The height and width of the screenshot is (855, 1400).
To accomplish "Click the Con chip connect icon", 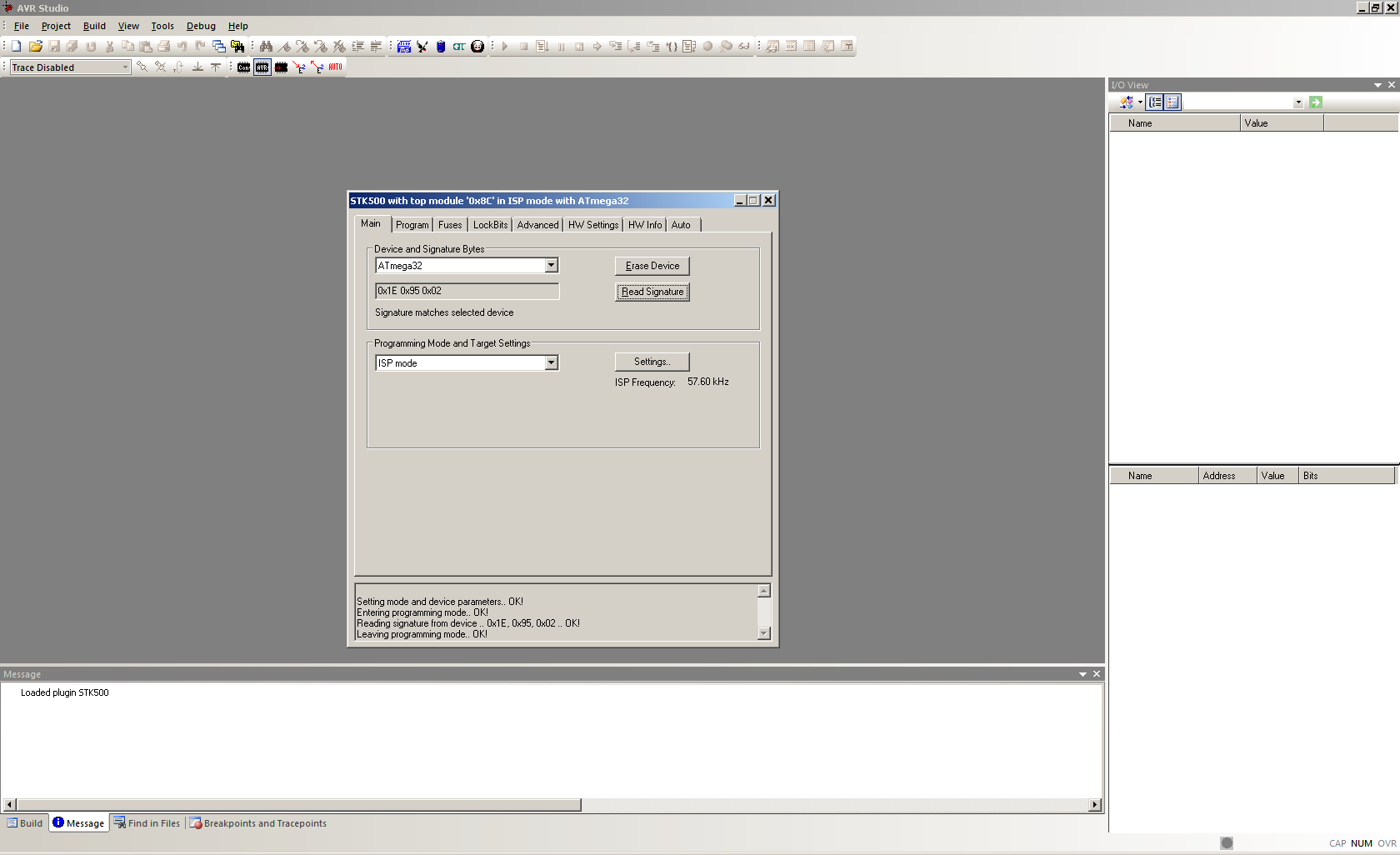I will coord(243,67).
